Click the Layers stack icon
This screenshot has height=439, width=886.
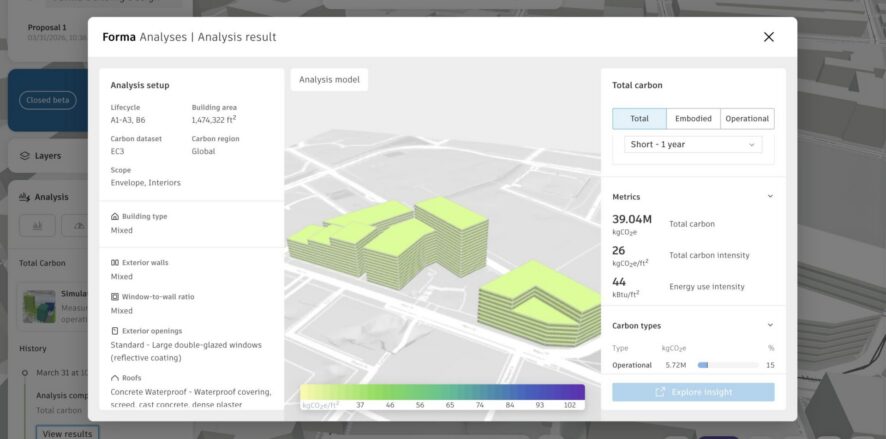pyautogui.click(x=25, y=156)
